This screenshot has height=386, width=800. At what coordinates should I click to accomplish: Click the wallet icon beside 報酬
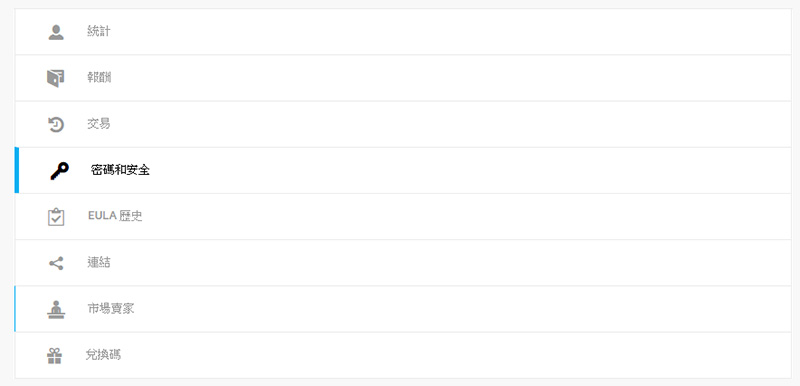(56, 79)
